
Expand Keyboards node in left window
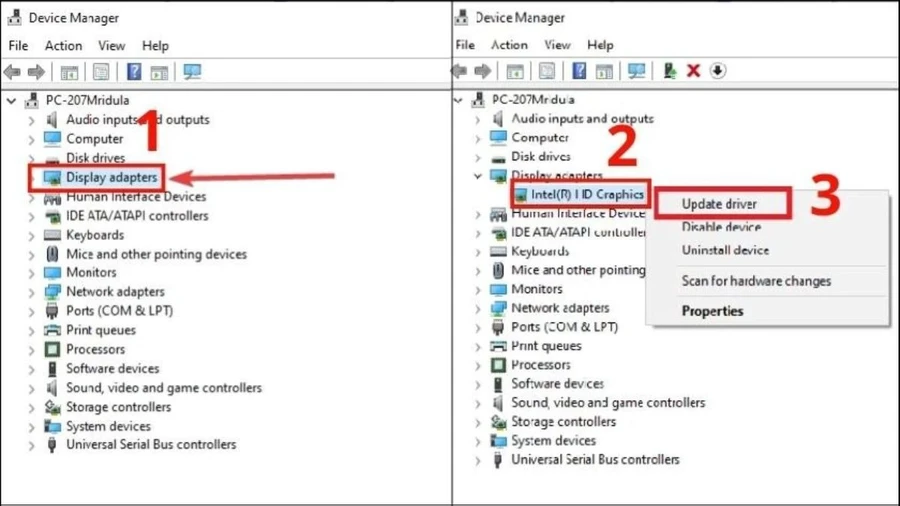coord(32,236)
